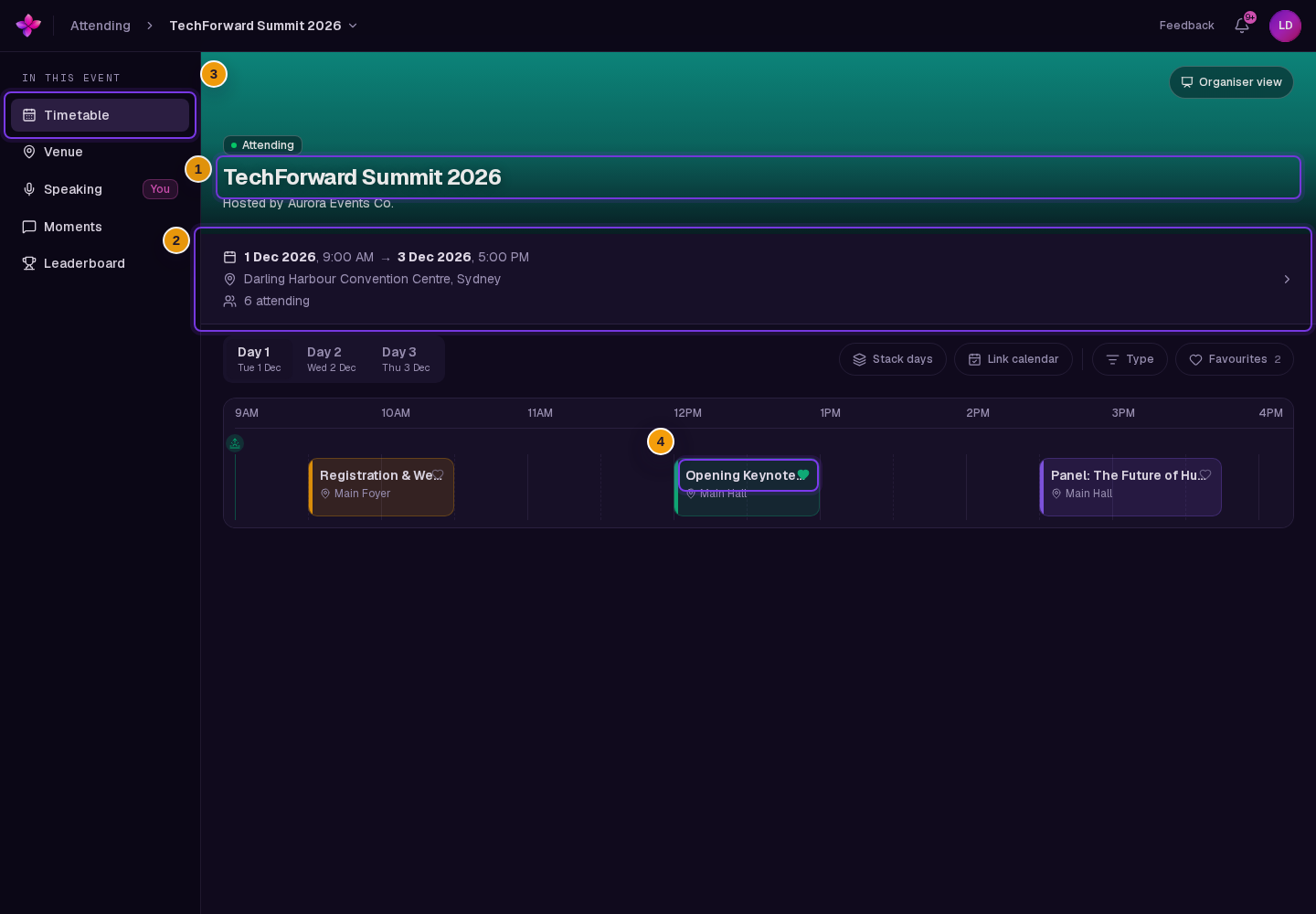Click the chat bubble icon beside Moments
Viewport: 1316px width, 914px height.
coord(29,227)
